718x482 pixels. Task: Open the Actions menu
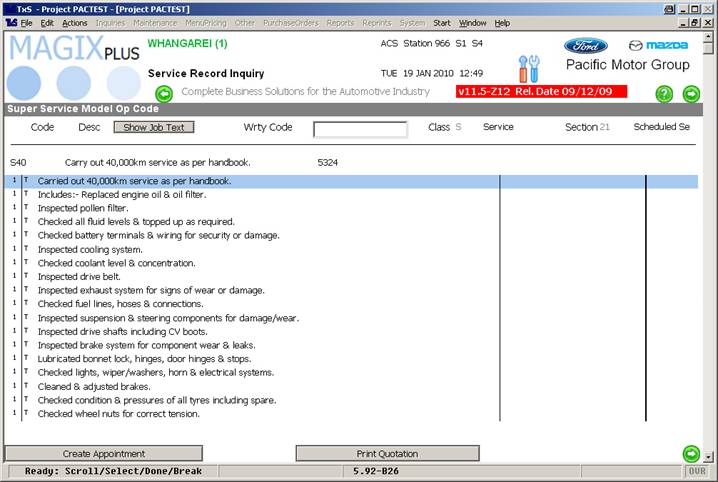tap(74, 22)
